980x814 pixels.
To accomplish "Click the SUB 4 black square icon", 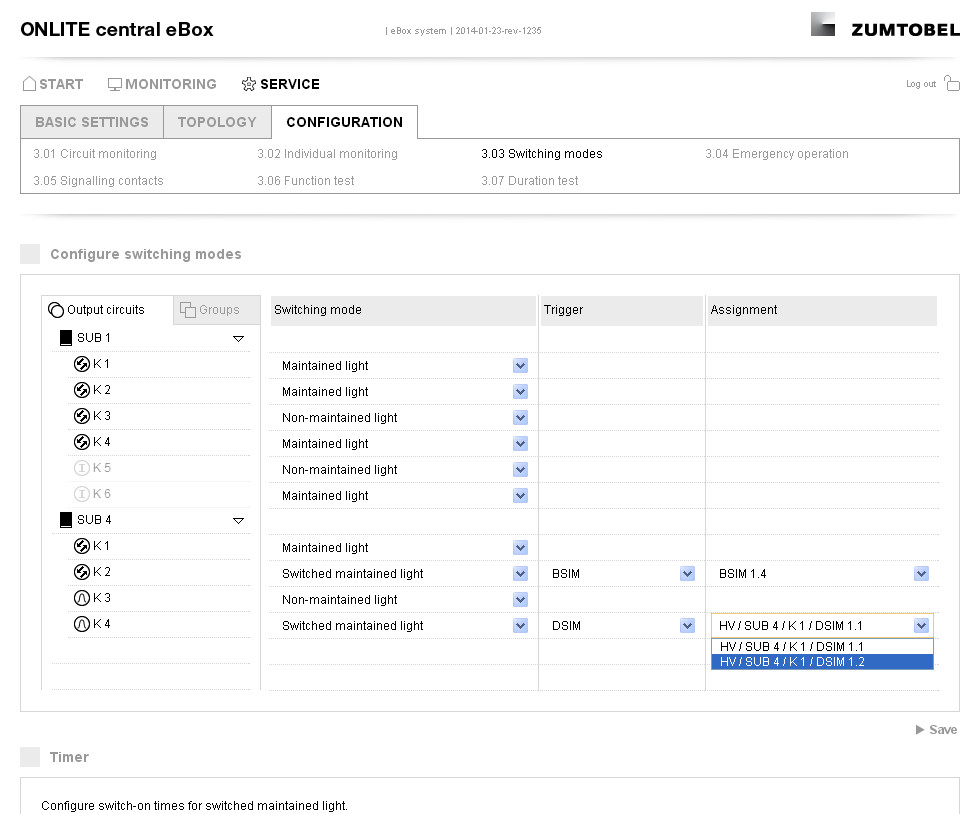I will [66, 520].
